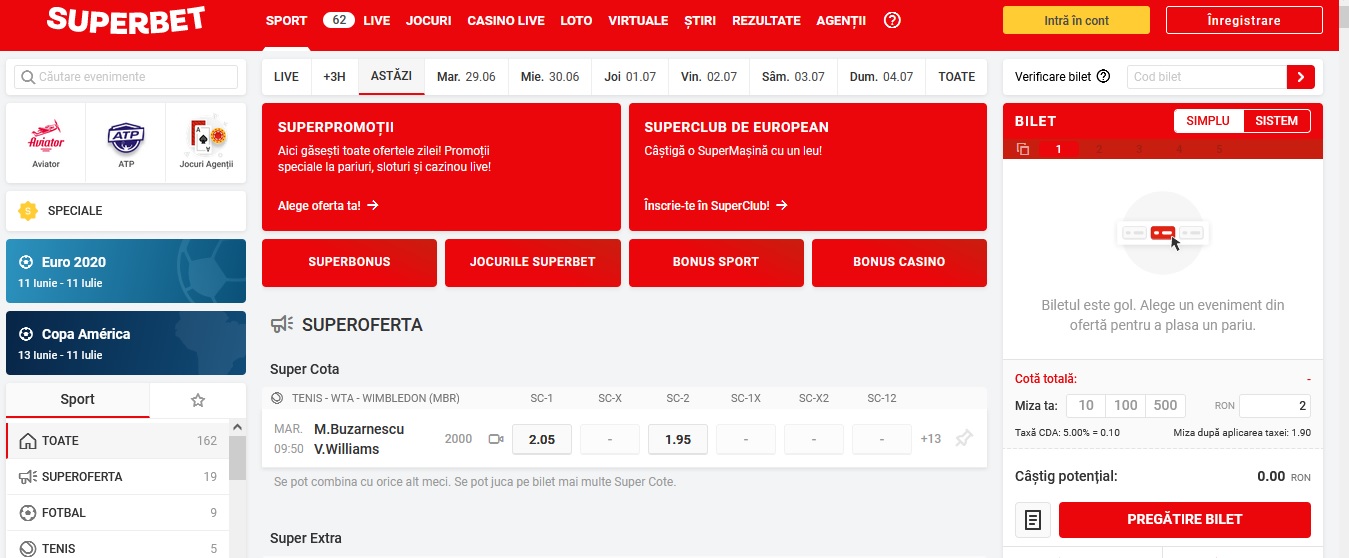This screenshot has width=1349, height=558.
Task: Switch to ticket tab 2
Action: pyautogui.click(x=1098, y=150)
